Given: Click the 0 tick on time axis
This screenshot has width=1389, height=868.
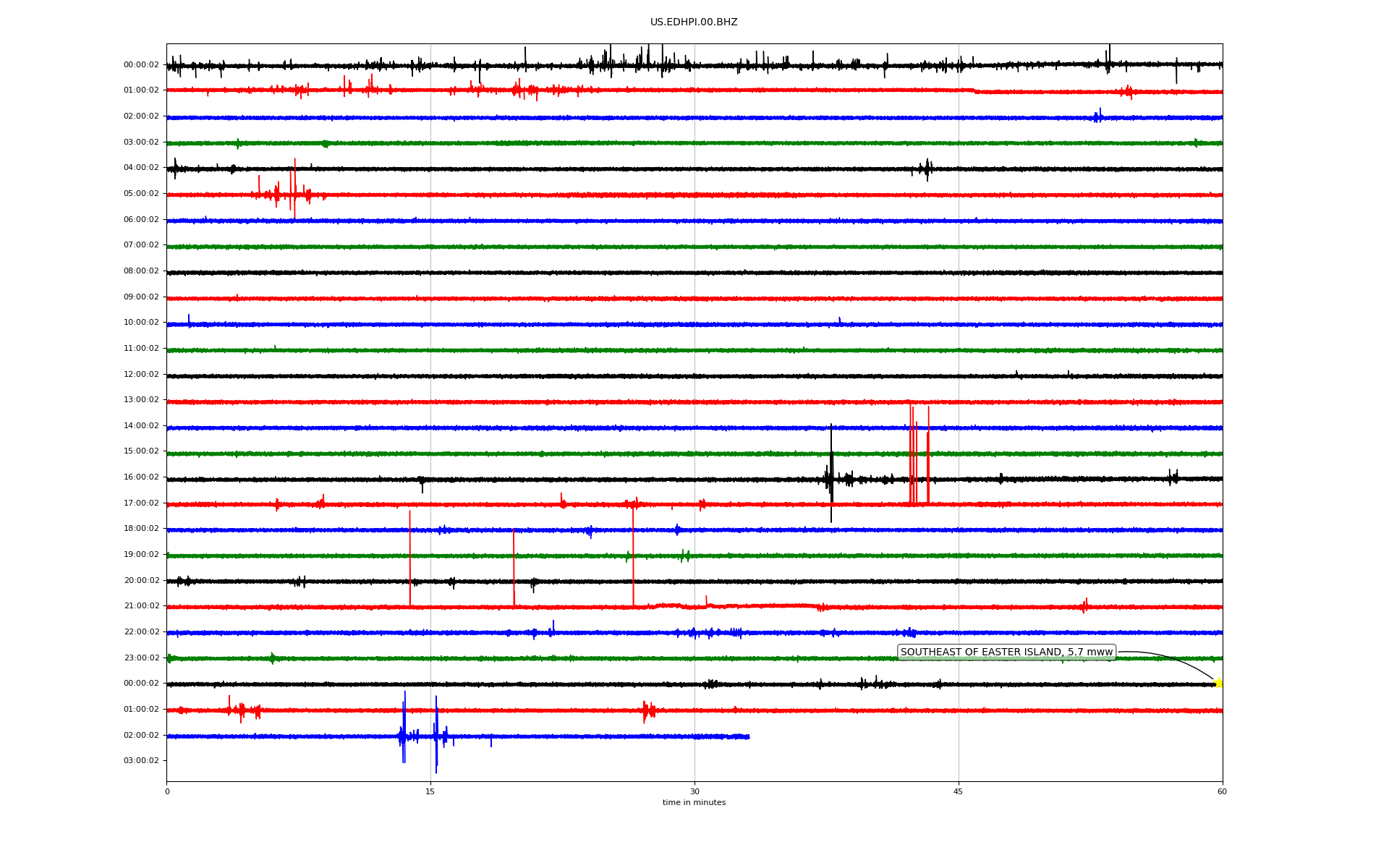Looking at the screenshot, I should (x=167, y=792).
